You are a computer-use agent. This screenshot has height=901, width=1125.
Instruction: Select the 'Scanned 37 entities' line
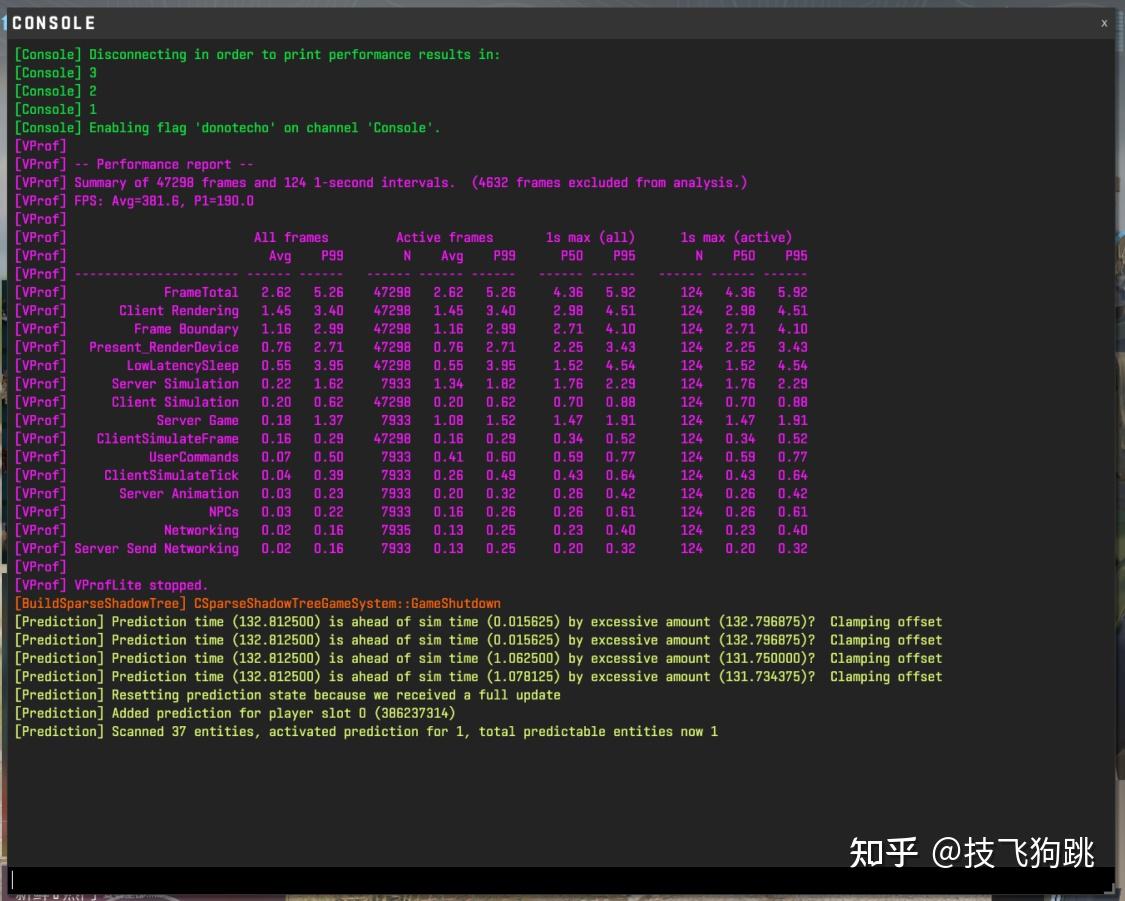366,732
